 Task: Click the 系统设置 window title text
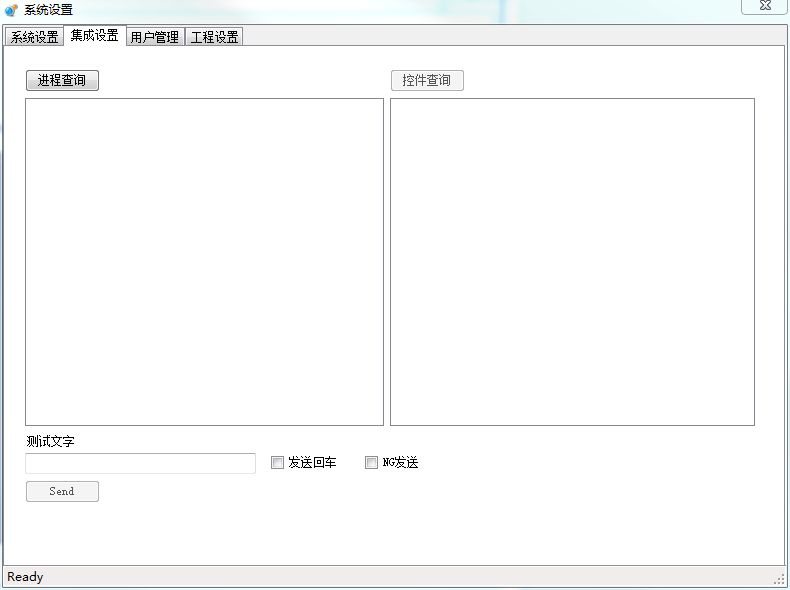coord(48,10)
